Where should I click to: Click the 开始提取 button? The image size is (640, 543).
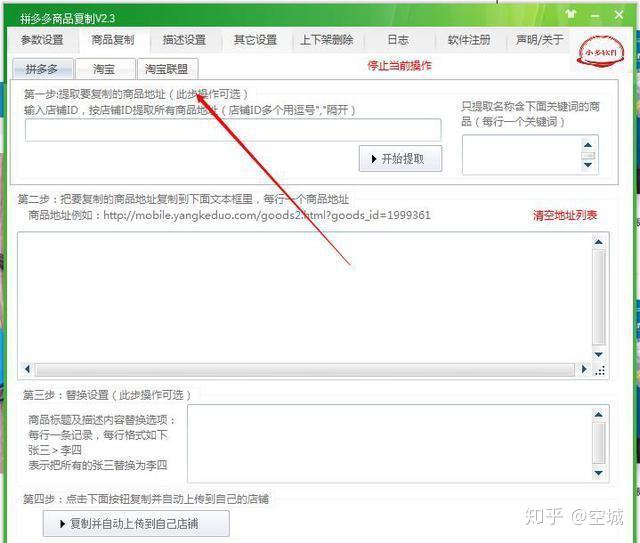pos(400,158)
